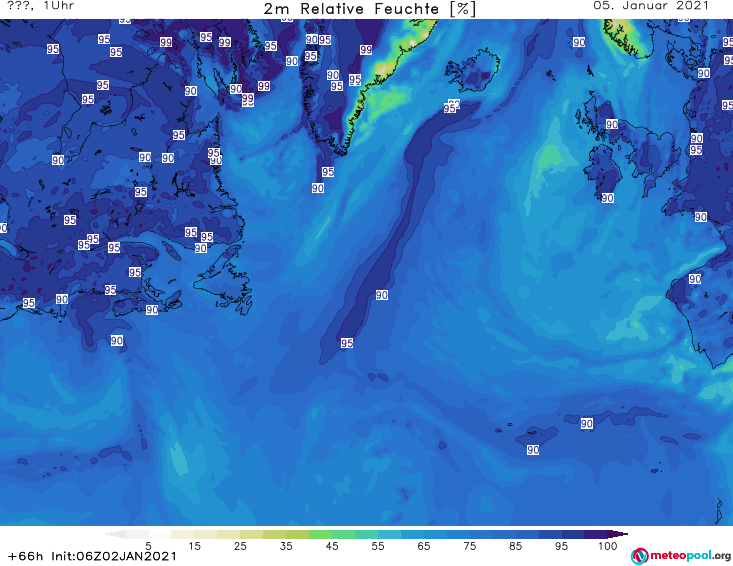The width and height of the screenshot is (733, 566).
Task: Click the title '2m Relative Feuchte [%]'
Action: click(369, 9)
